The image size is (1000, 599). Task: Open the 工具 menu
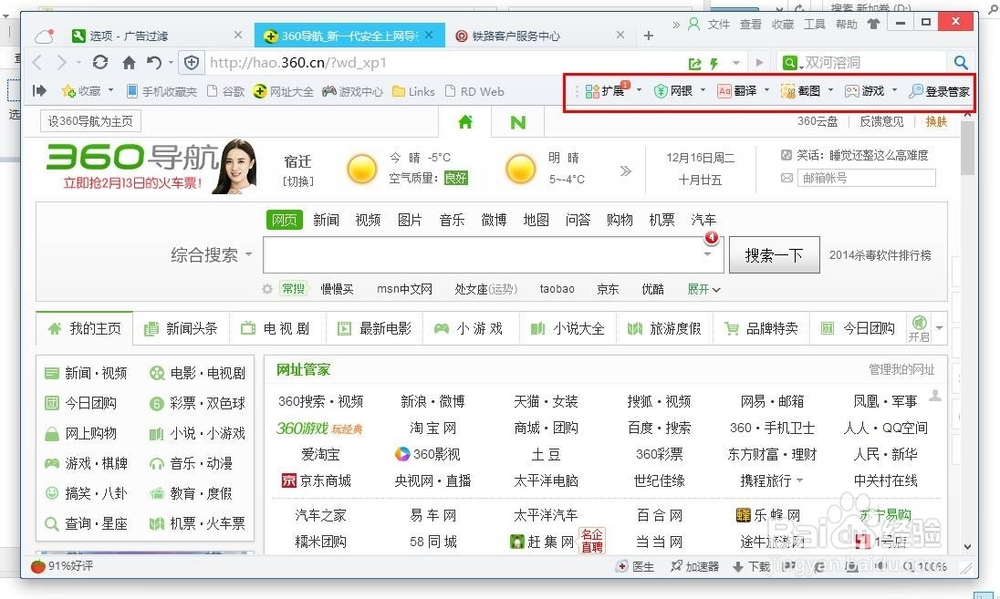814,24
